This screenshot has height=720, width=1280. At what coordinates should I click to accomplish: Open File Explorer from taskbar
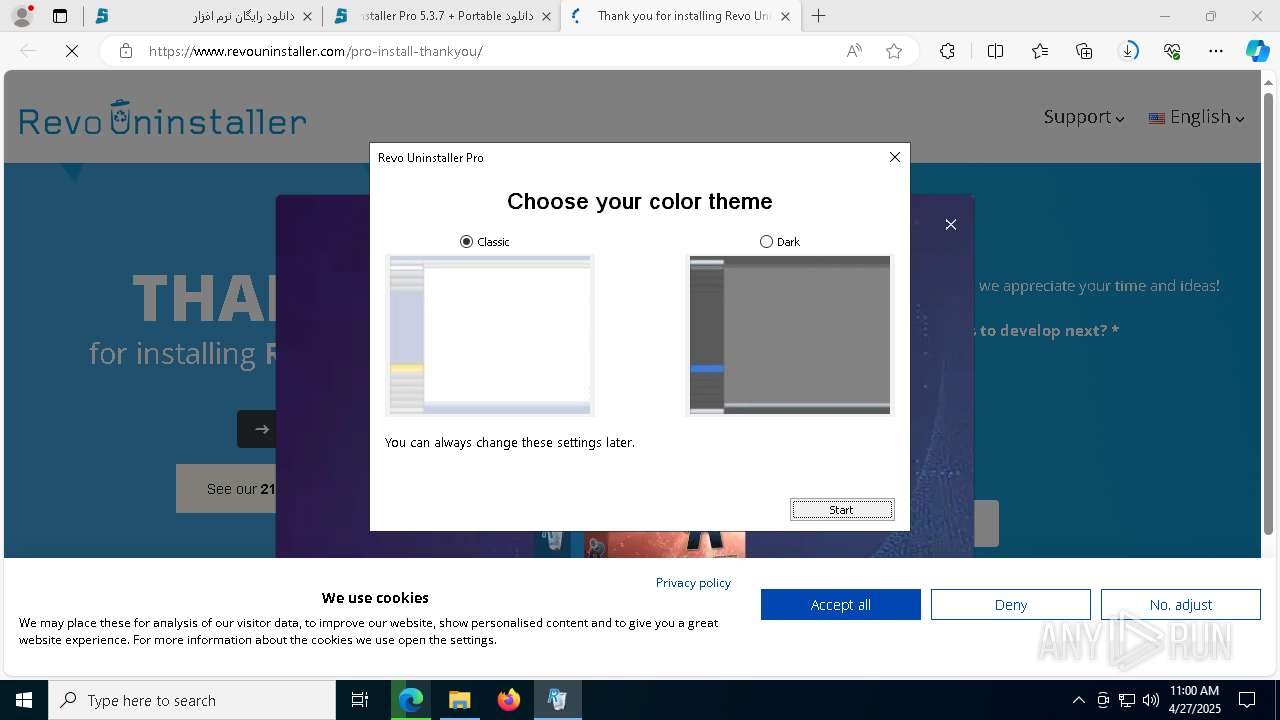pos(459,700)
